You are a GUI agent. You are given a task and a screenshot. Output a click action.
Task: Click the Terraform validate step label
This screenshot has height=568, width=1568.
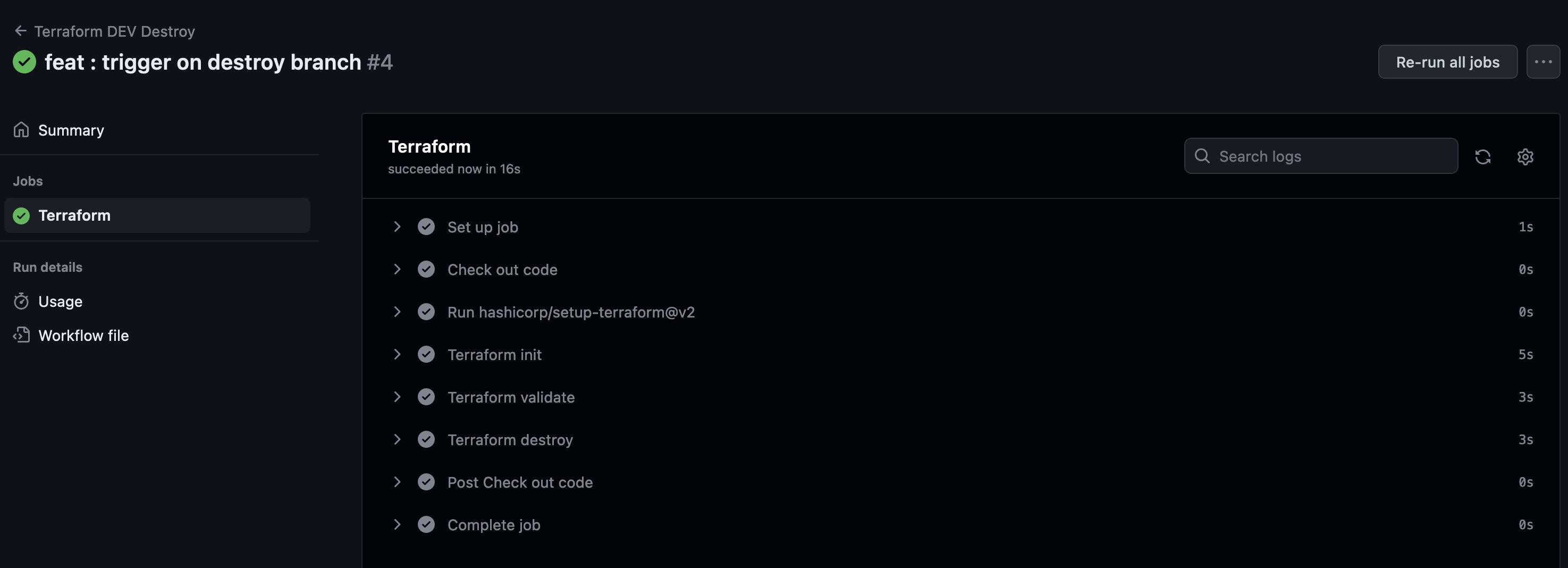click(x=511, y=397)
